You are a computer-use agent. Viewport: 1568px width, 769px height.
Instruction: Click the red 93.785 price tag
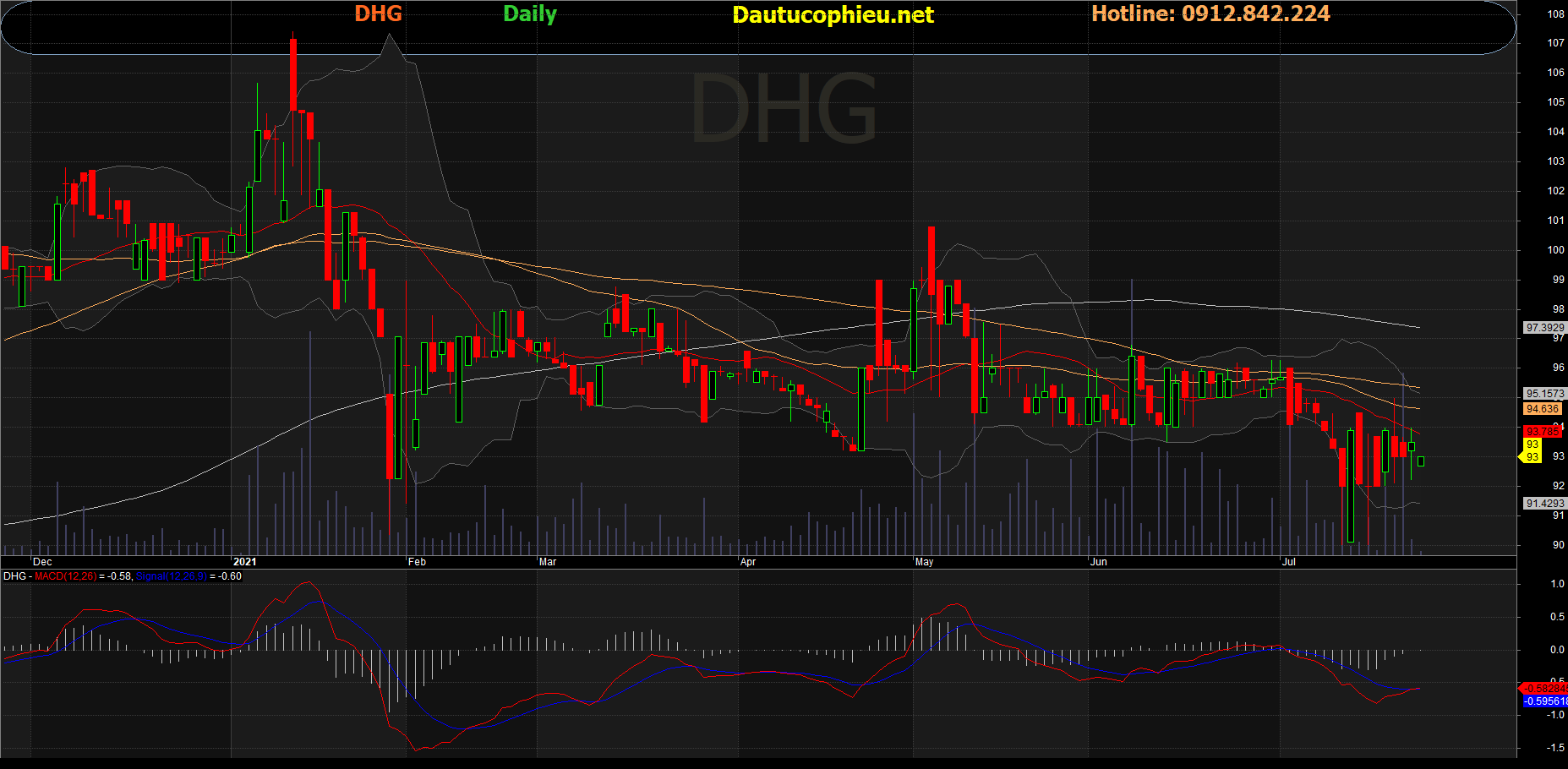click(x=1543, y=432)
